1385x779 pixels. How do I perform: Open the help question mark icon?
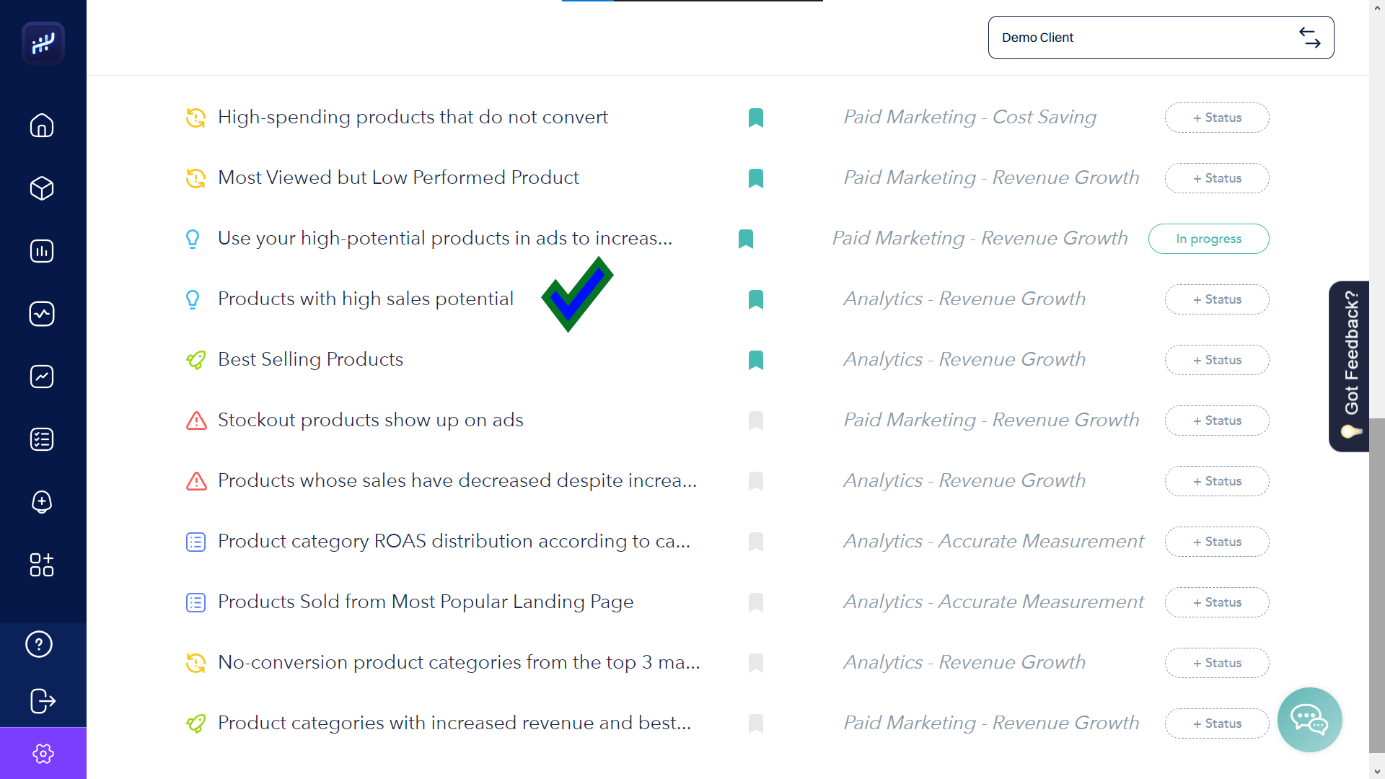pyautogui.click(x=39, y=644)
